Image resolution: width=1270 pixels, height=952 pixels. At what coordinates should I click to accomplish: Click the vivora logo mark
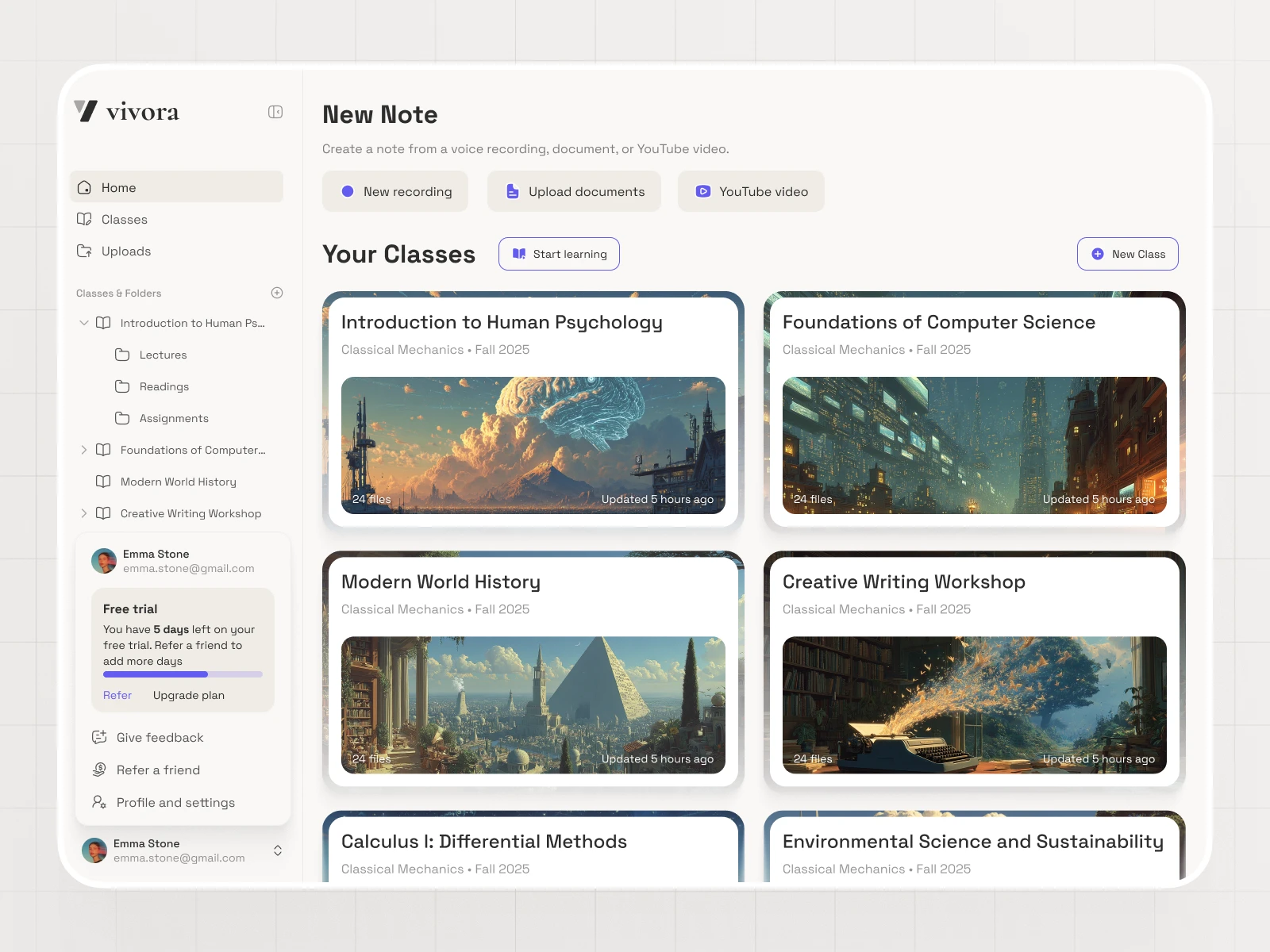[86, 111]
